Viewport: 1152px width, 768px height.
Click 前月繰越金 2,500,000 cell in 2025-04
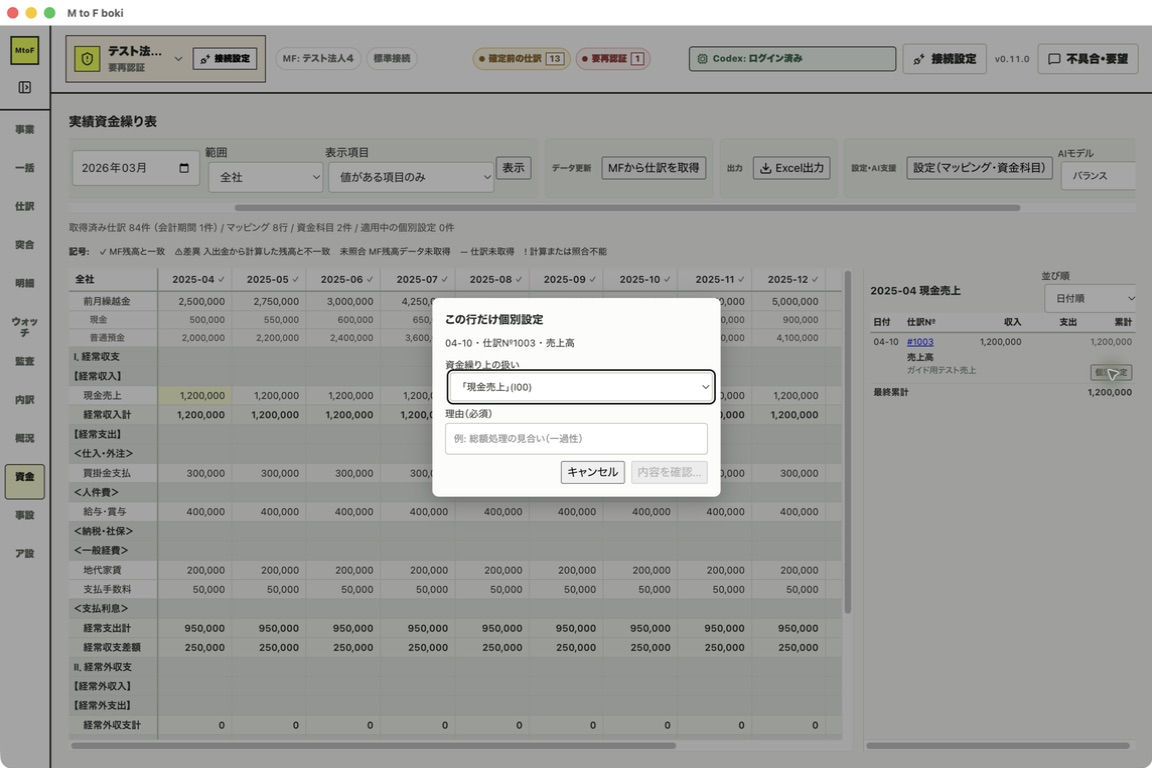195,301
